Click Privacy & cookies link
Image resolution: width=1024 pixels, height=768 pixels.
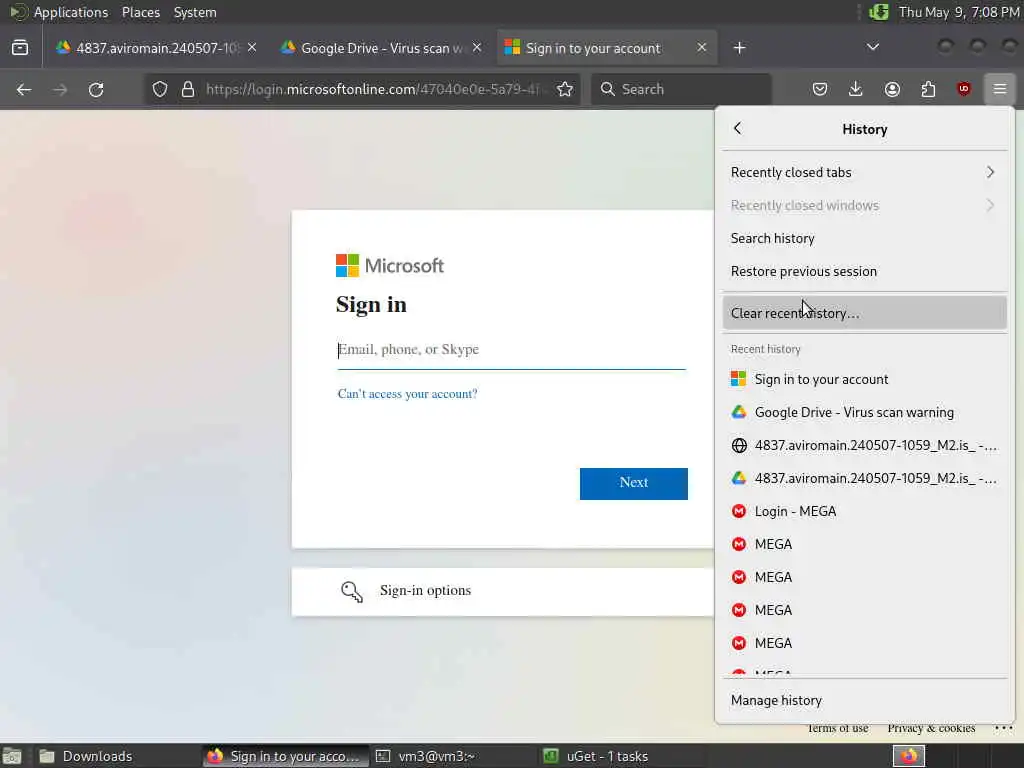[x=931, y=728]
